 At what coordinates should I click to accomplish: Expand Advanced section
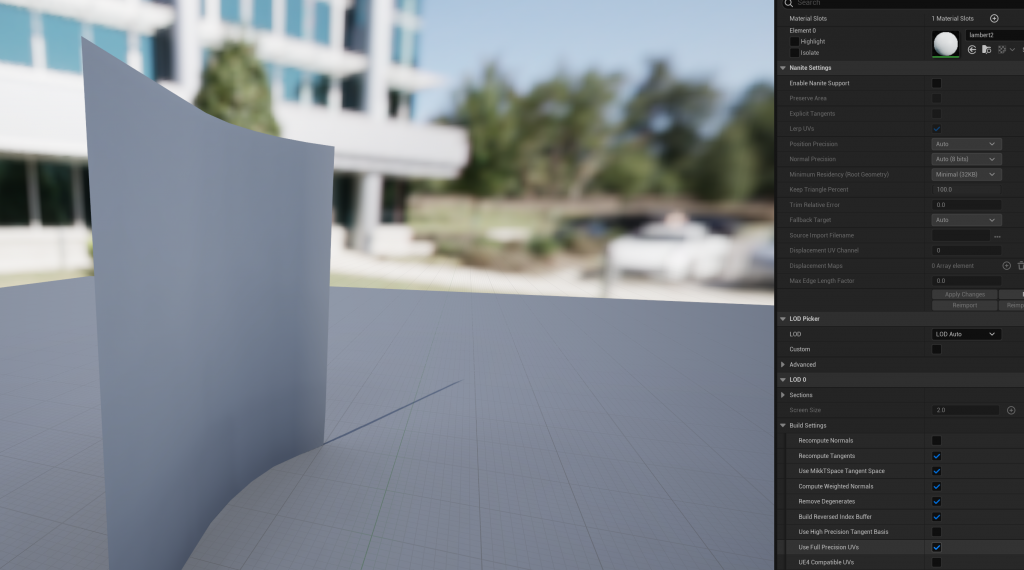[x=782, y=364]
